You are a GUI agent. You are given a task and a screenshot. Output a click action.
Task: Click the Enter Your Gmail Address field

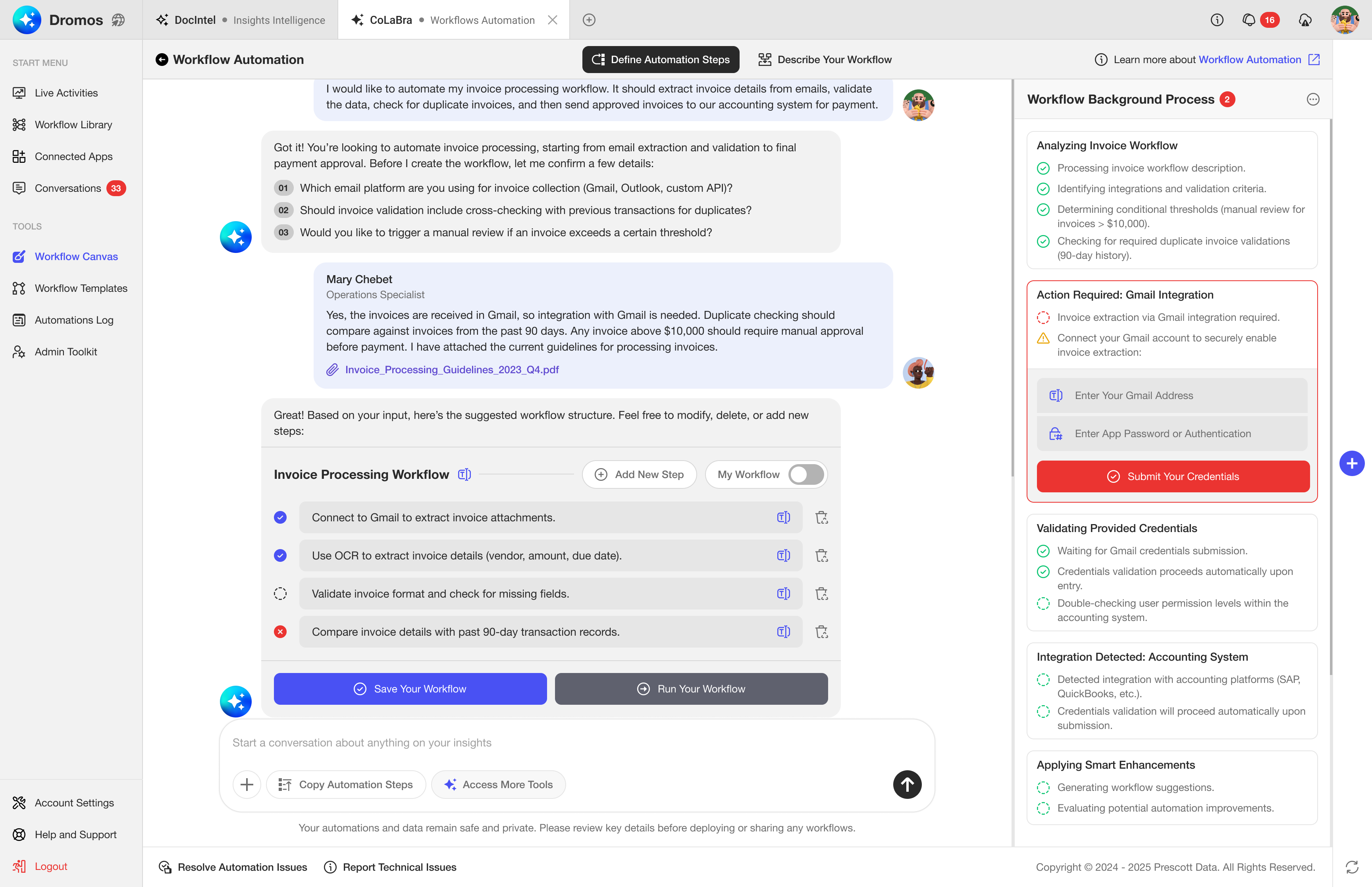[x=1172, y=396]
